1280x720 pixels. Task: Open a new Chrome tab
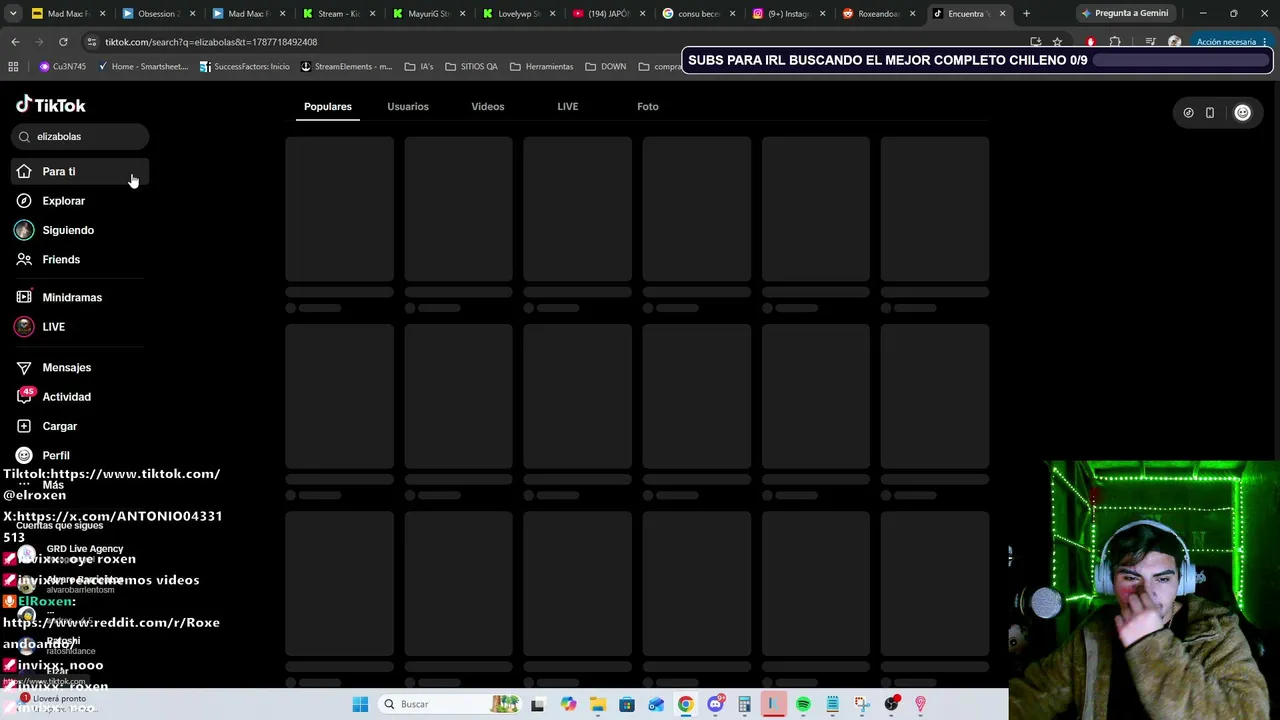click(1026, 14)
